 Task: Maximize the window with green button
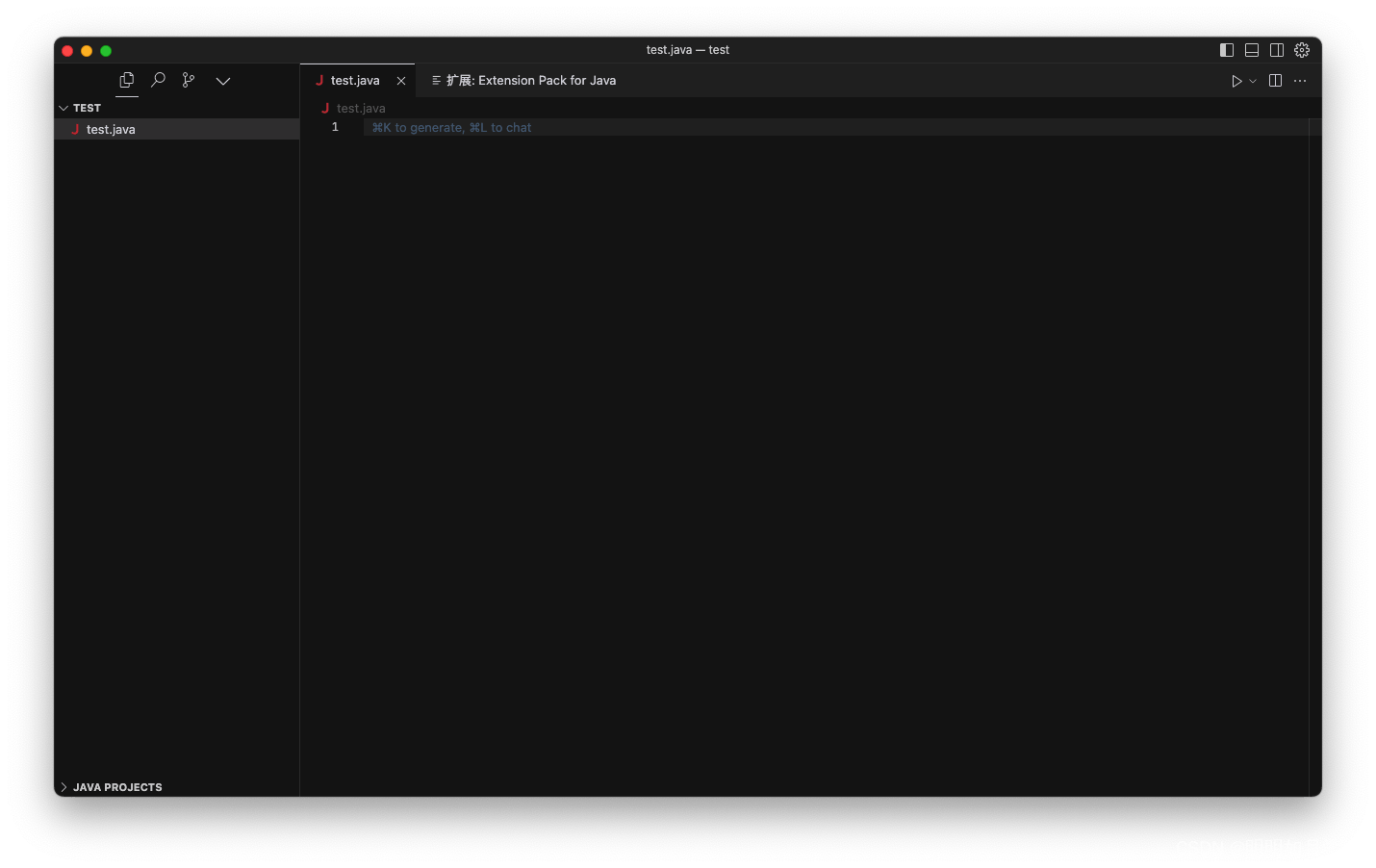[x=106, y=51]
